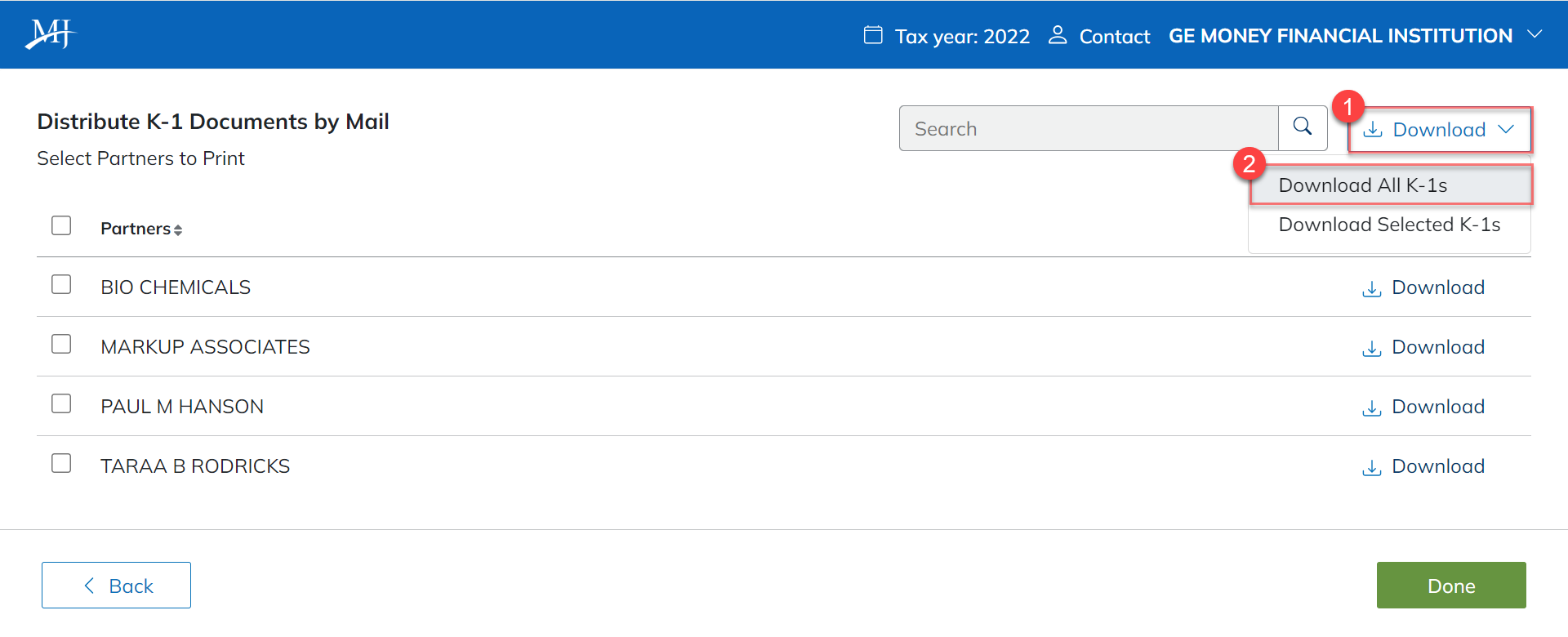Focus the Search input field
The height and width of the screenshot is (637, 1568).
(1088, 128)
